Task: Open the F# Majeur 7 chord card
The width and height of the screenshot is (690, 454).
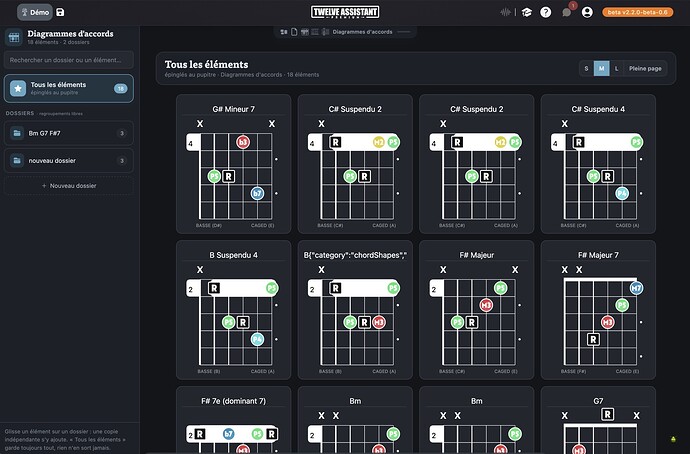Action: 598,310
